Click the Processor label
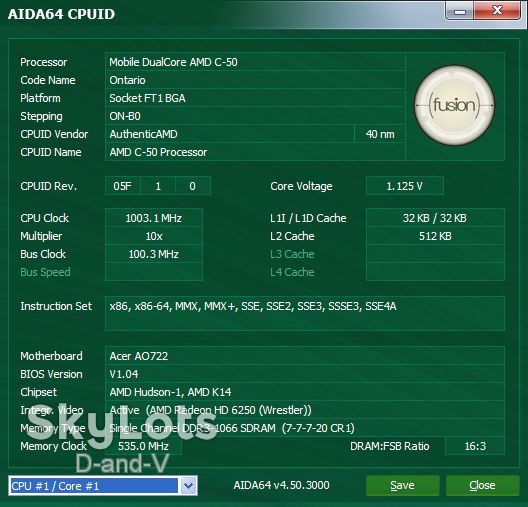The image size is (528, 507). (43, 62)
